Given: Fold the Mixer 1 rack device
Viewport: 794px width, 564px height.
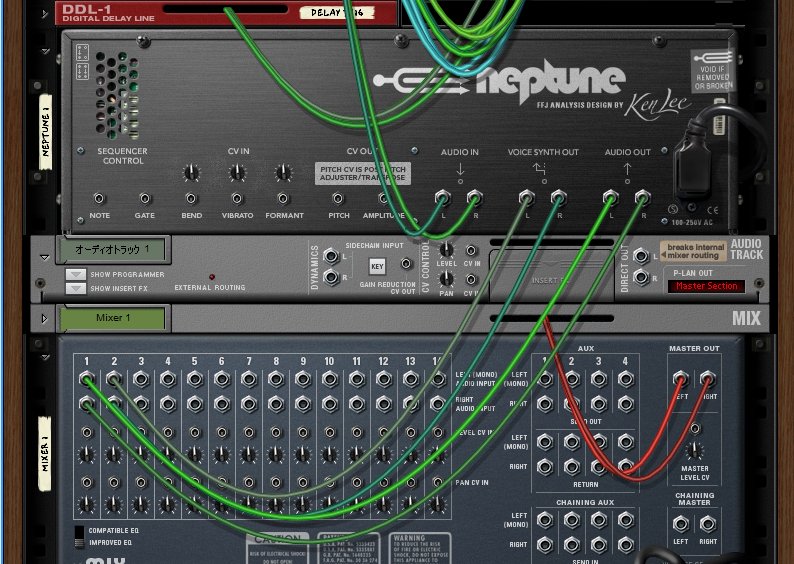Looking at the screenshot, I should (45, 357).
